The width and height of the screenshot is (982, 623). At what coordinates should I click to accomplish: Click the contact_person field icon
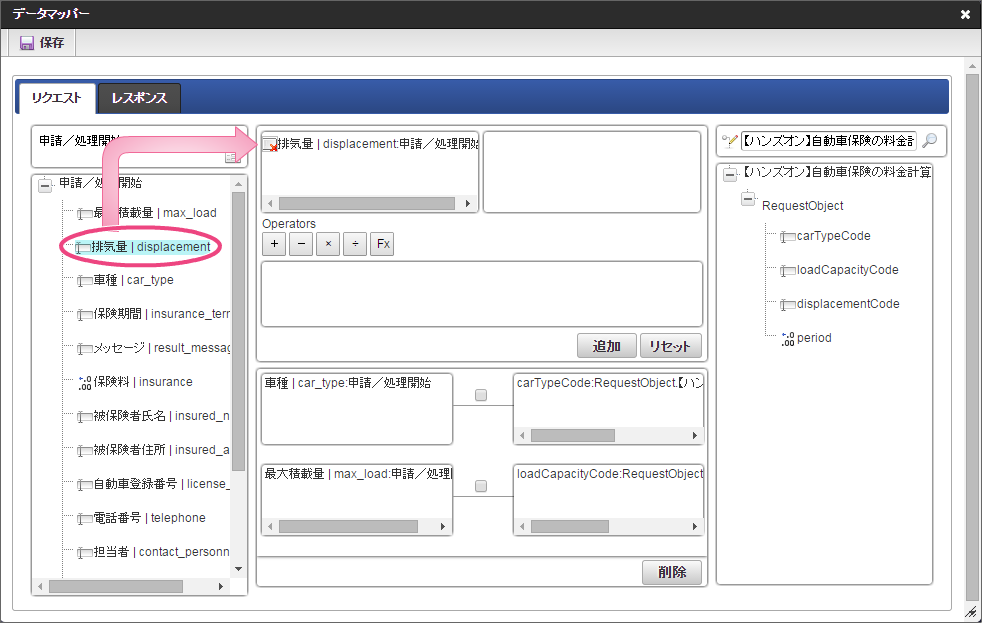[85, 552]
